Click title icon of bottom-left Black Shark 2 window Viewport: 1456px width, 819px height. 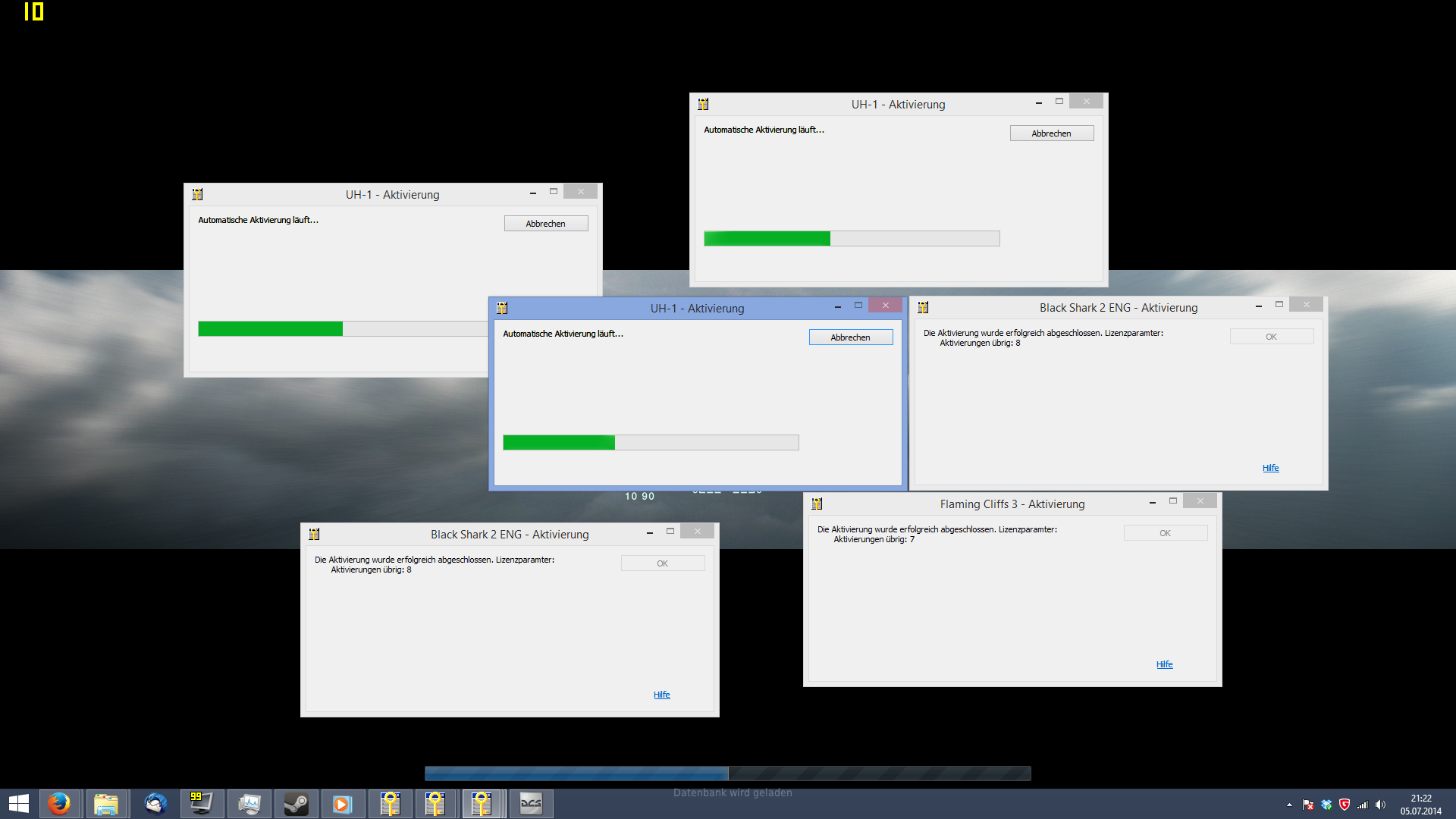(314, 534)
